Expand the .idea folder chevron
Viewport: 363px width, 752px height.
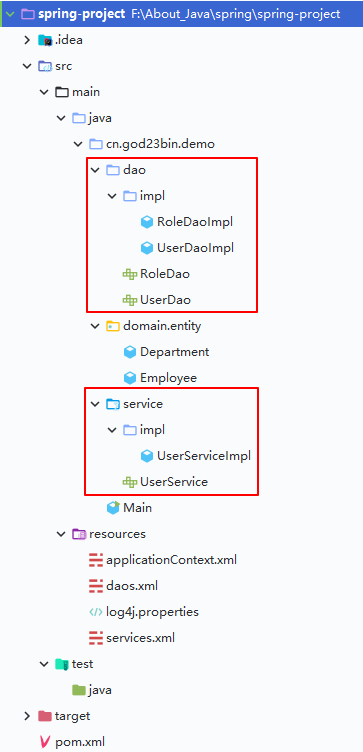coord(27,40)
